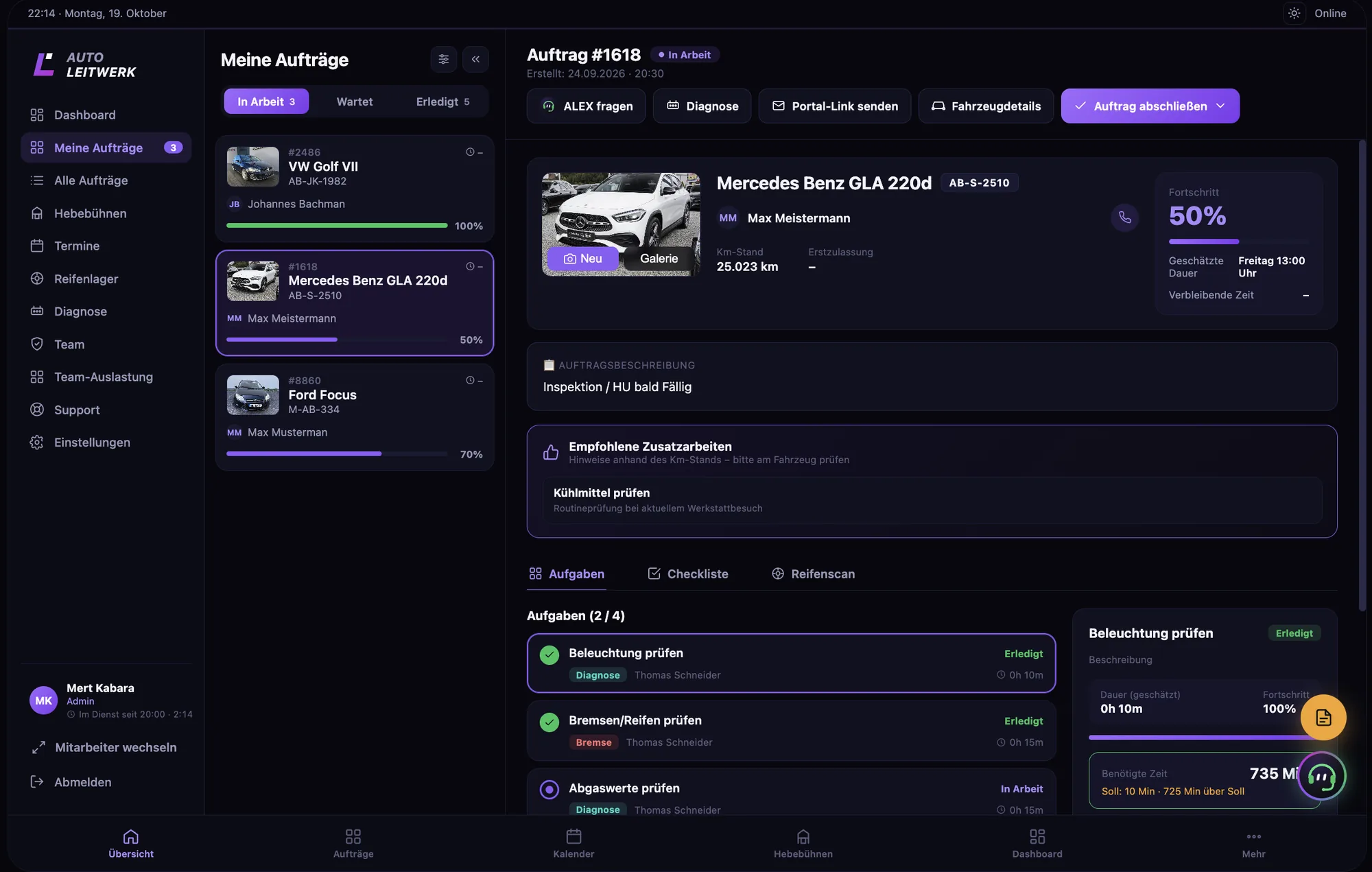Open Support from the sidebar
Viewport: 1372px width, 872px height.
pyautogui.click(x=106, y=410)
